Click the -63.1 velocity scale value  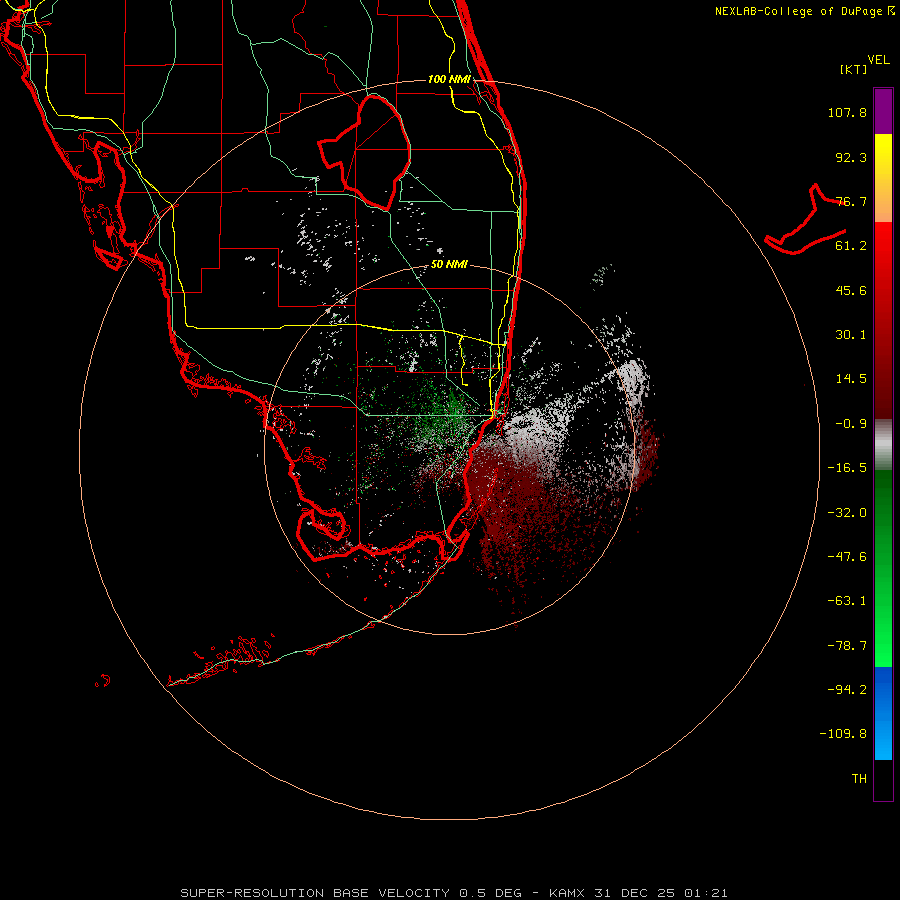coord(847,601)
